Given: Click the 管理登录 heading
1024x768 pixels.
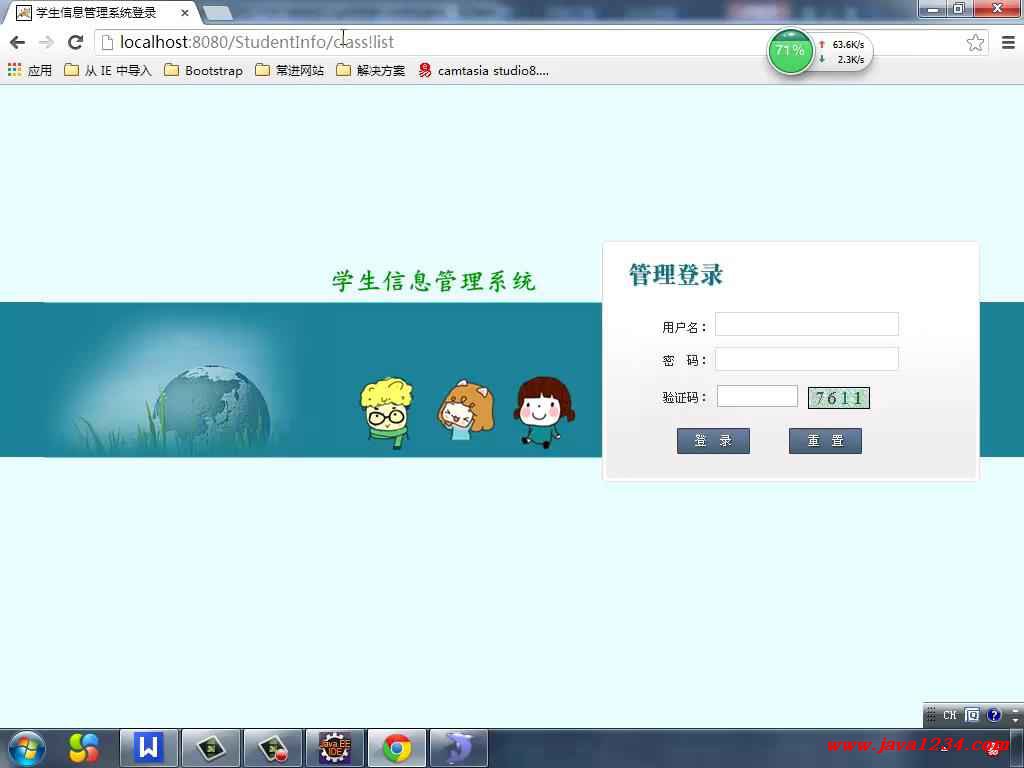Looking at the screenshot, I should tap(676, 274).
